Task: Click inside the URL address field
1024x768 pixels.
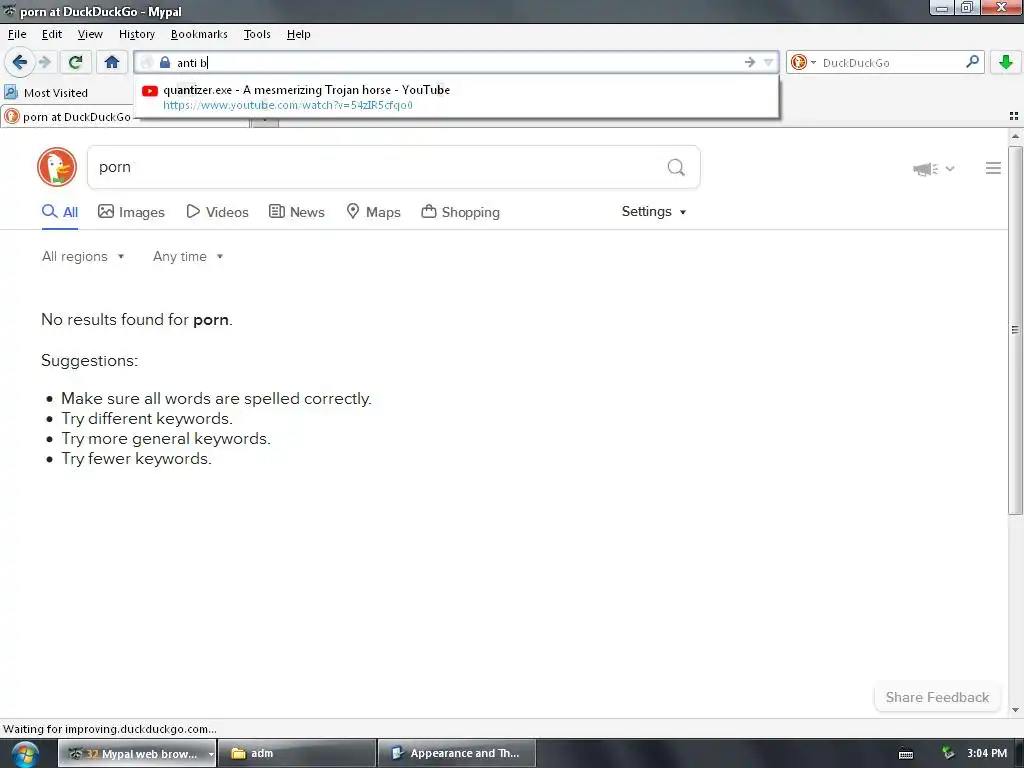Action: [457, 62]
